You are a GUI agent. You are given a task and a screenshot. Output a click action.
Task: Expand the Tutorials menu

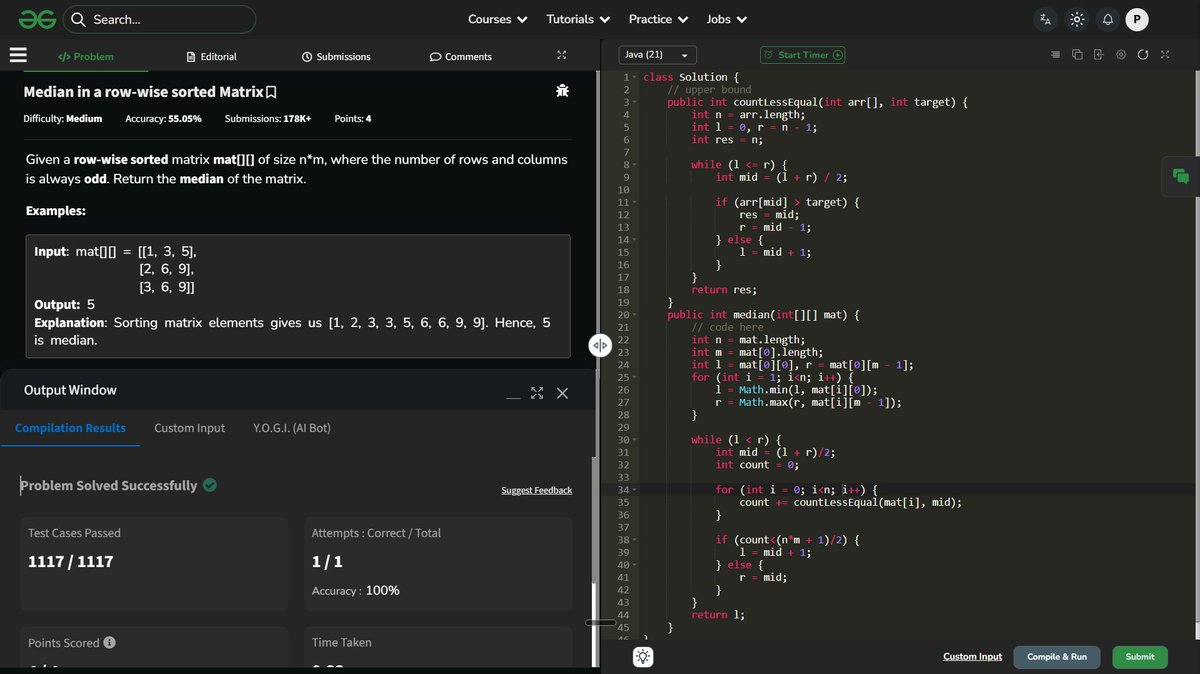tap(577, 19)
